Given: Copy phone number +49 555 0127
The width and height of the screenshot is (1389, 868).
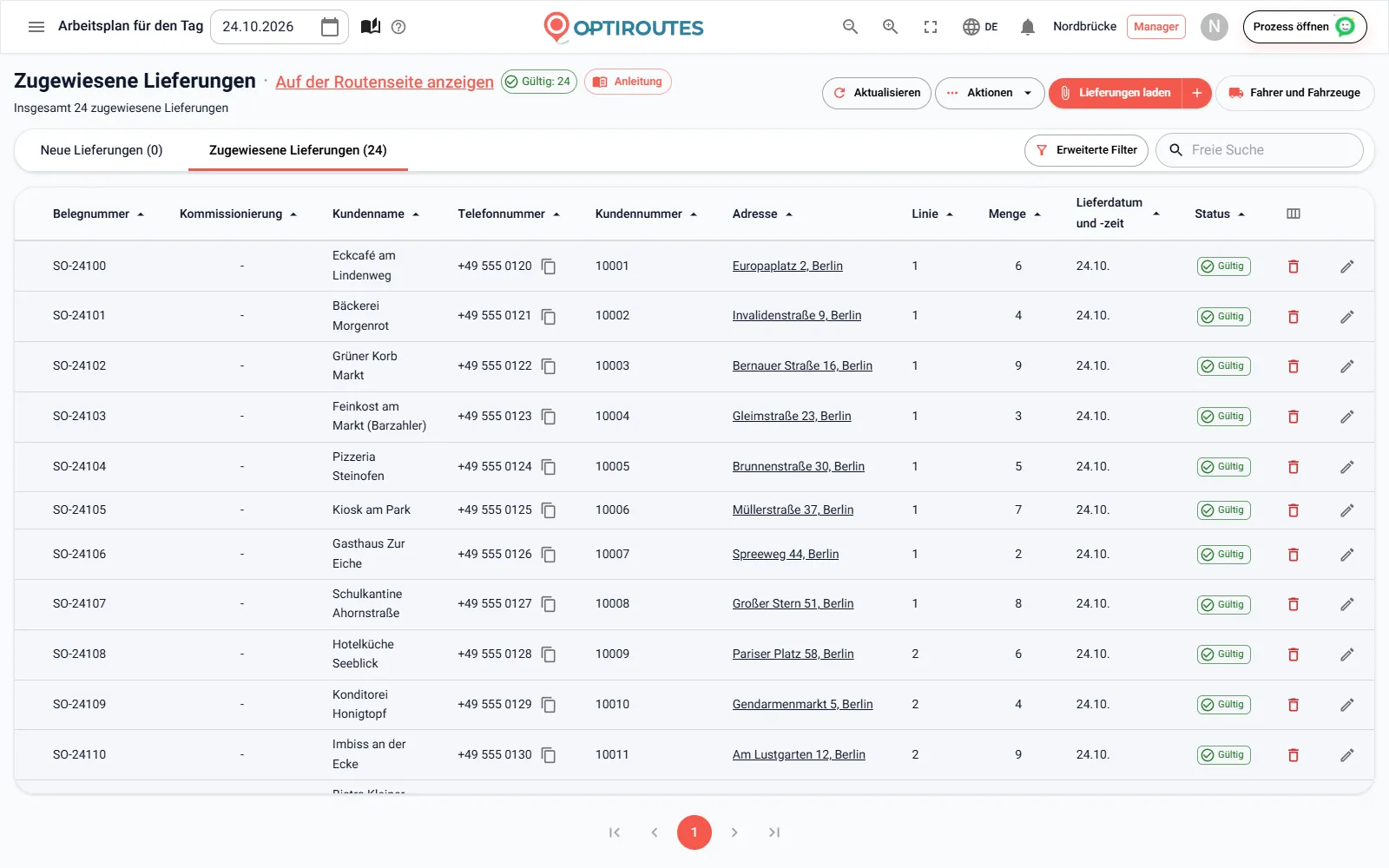Looking at the screenshot, I should point(549,604).
